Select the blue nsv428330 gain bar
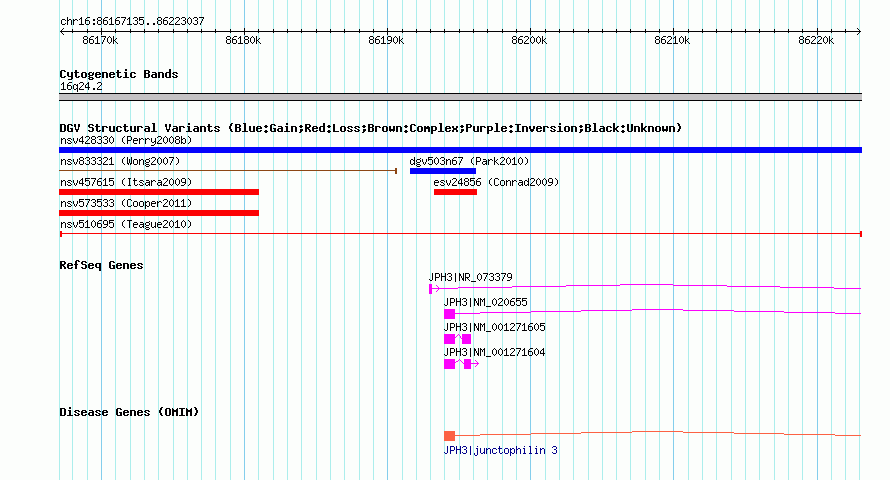Screen dimensions: 890x480 (x=460, y=150)
